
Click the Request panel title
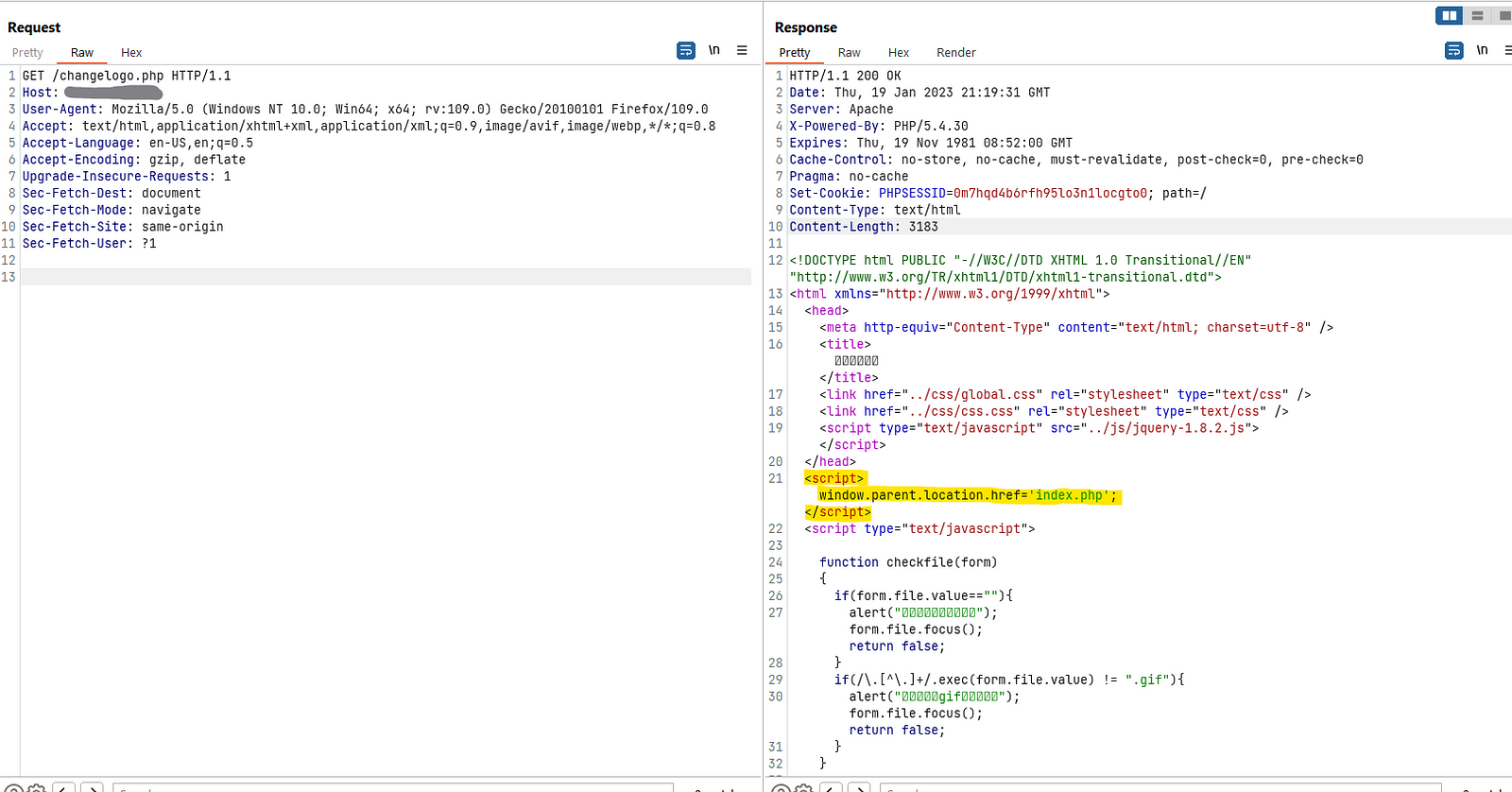34,27
